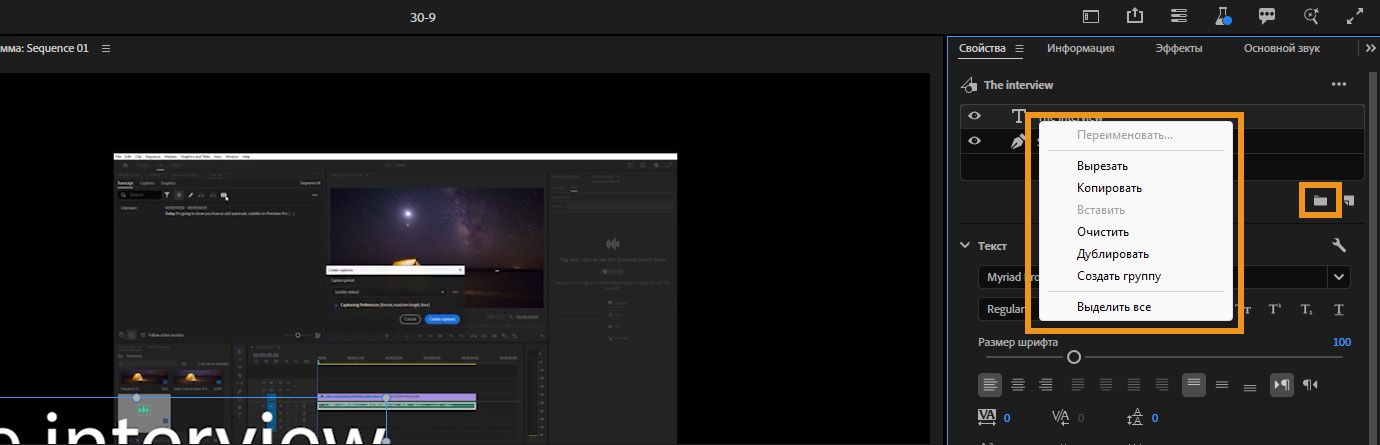Align text to vertical middle
Image resolution: width=1380 pixels, height=445 pixels.
[x=1221, y=384]
